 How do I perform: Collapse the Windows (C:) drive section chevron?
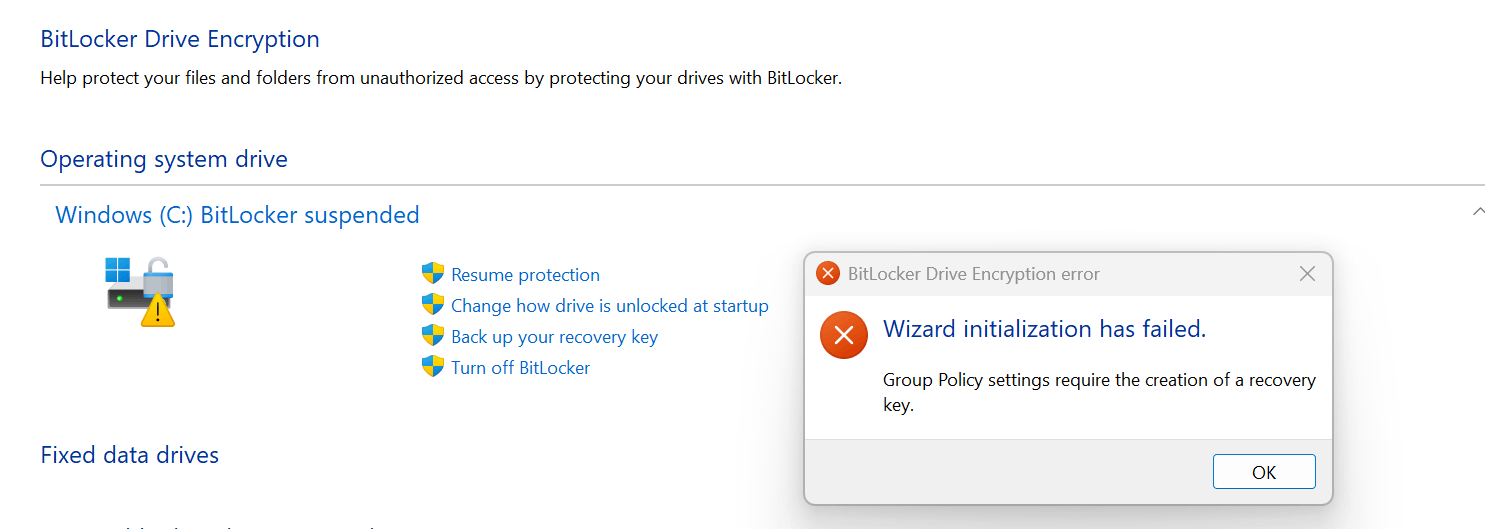(1478, 211)
